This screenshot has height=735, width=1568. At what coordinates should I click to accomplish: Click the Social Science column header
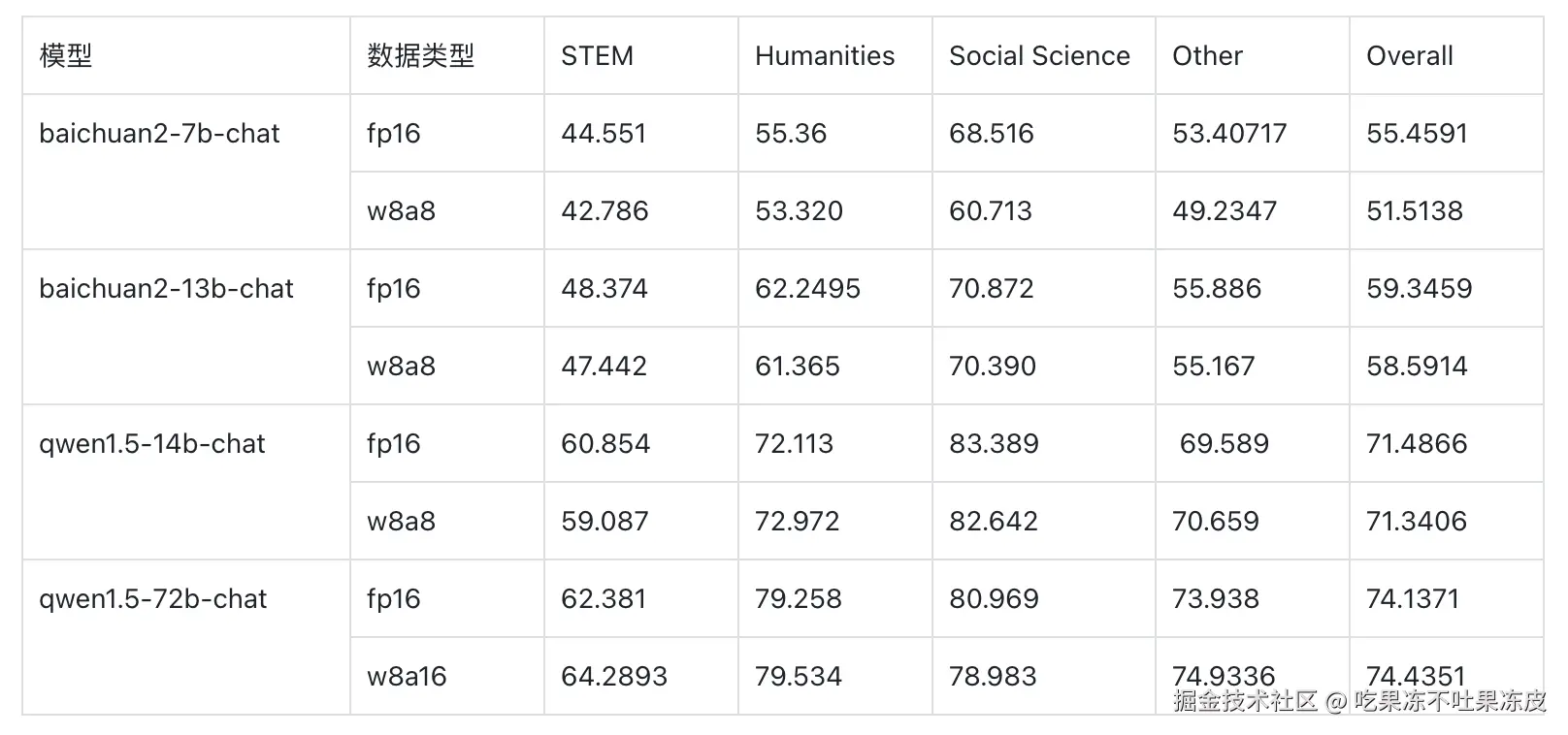(x=1039, y=56)
